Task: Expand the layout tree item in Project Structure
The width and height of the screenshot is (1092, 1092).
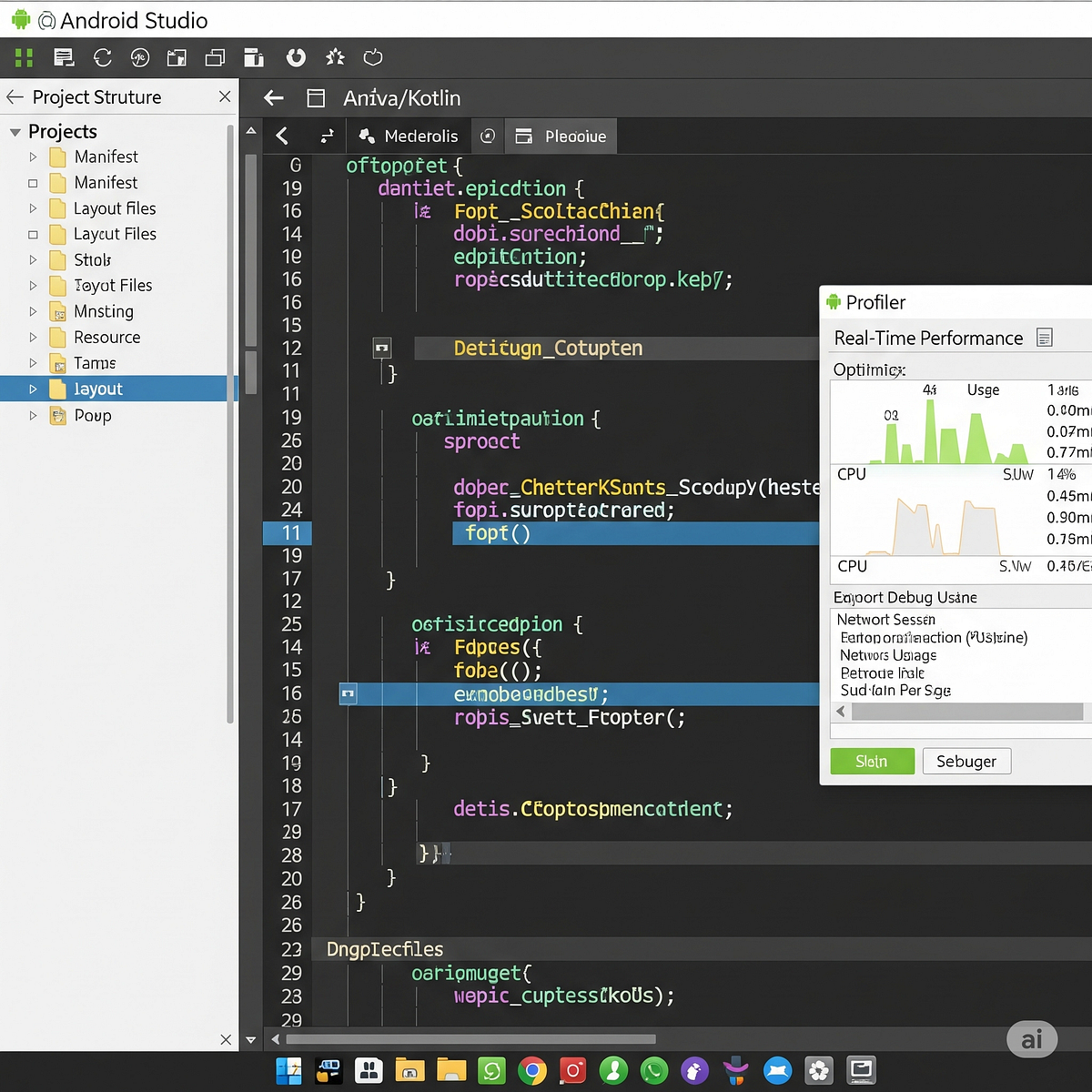Action: coord(33,389)
